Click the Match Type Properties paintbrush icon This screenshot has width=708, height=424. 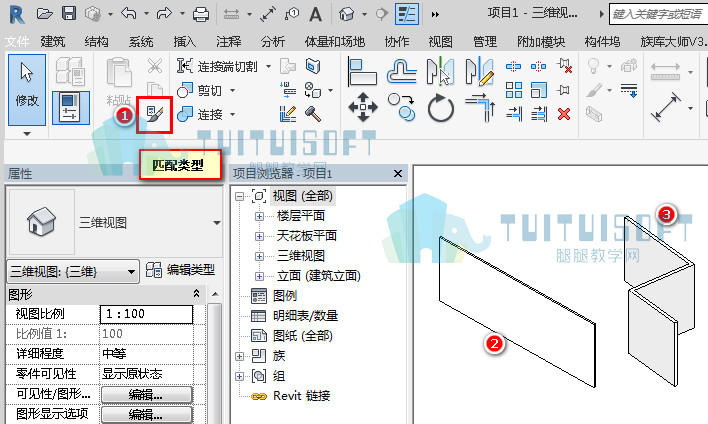[x=154, y=114]
